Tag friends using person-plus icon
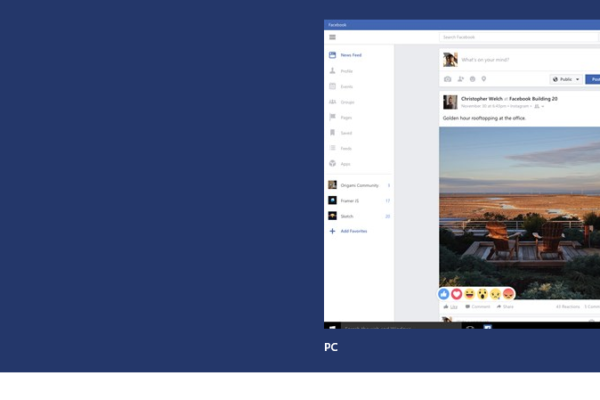 tap(460, 79)
